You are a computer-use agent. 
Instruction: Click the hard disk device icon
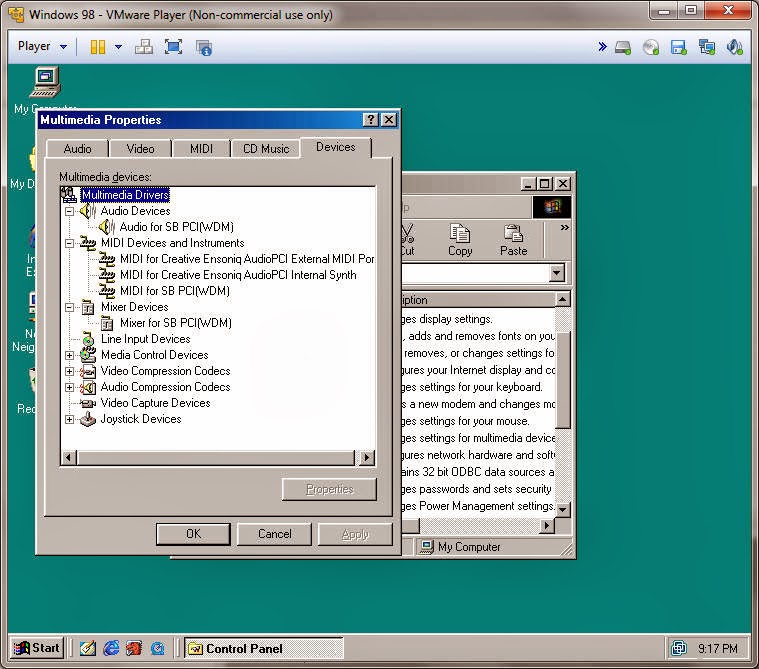(x=623, y=47)
